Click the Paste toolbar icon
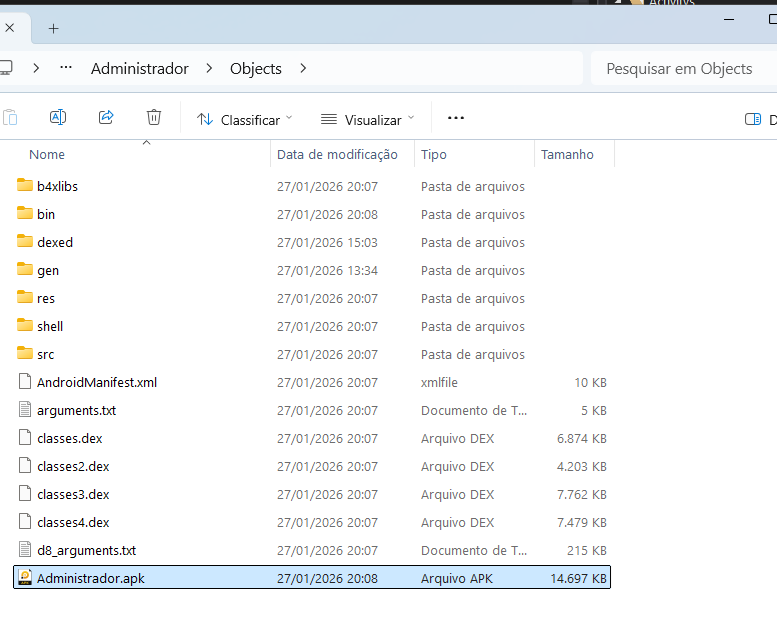Viewport: 778px width, 624px height. (10, 118)
